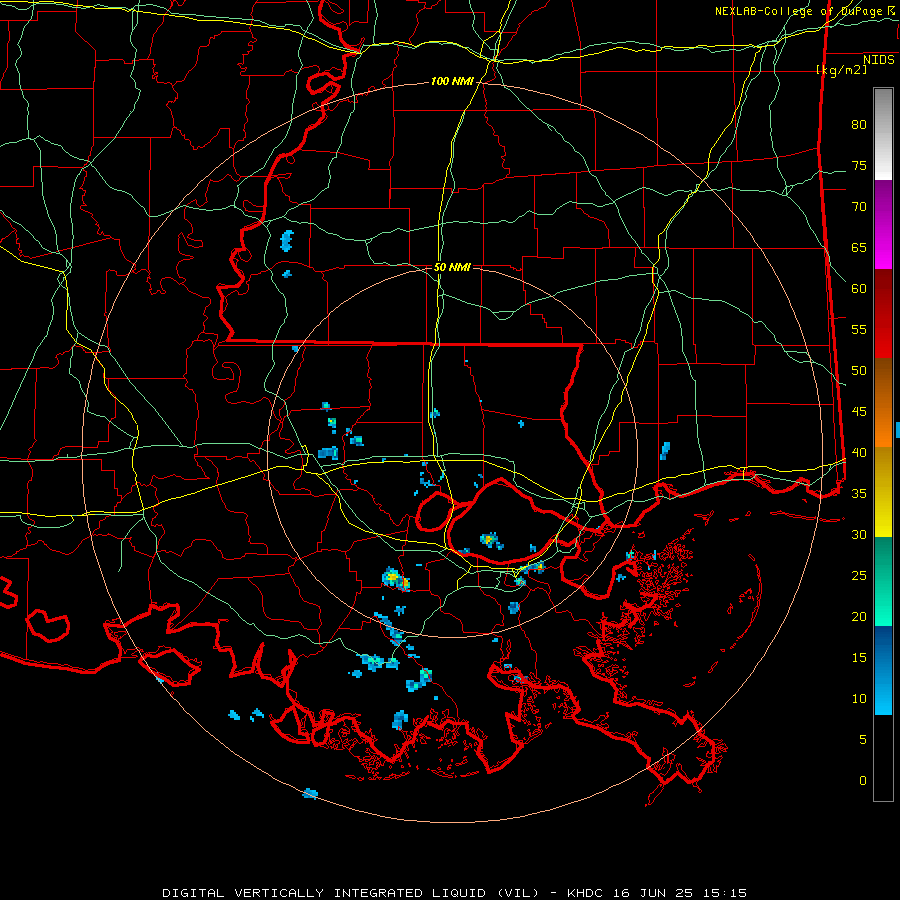Click the 40 value on the scale
The height and width of the screenshot is (900, 900).
(x=859, y=452)
